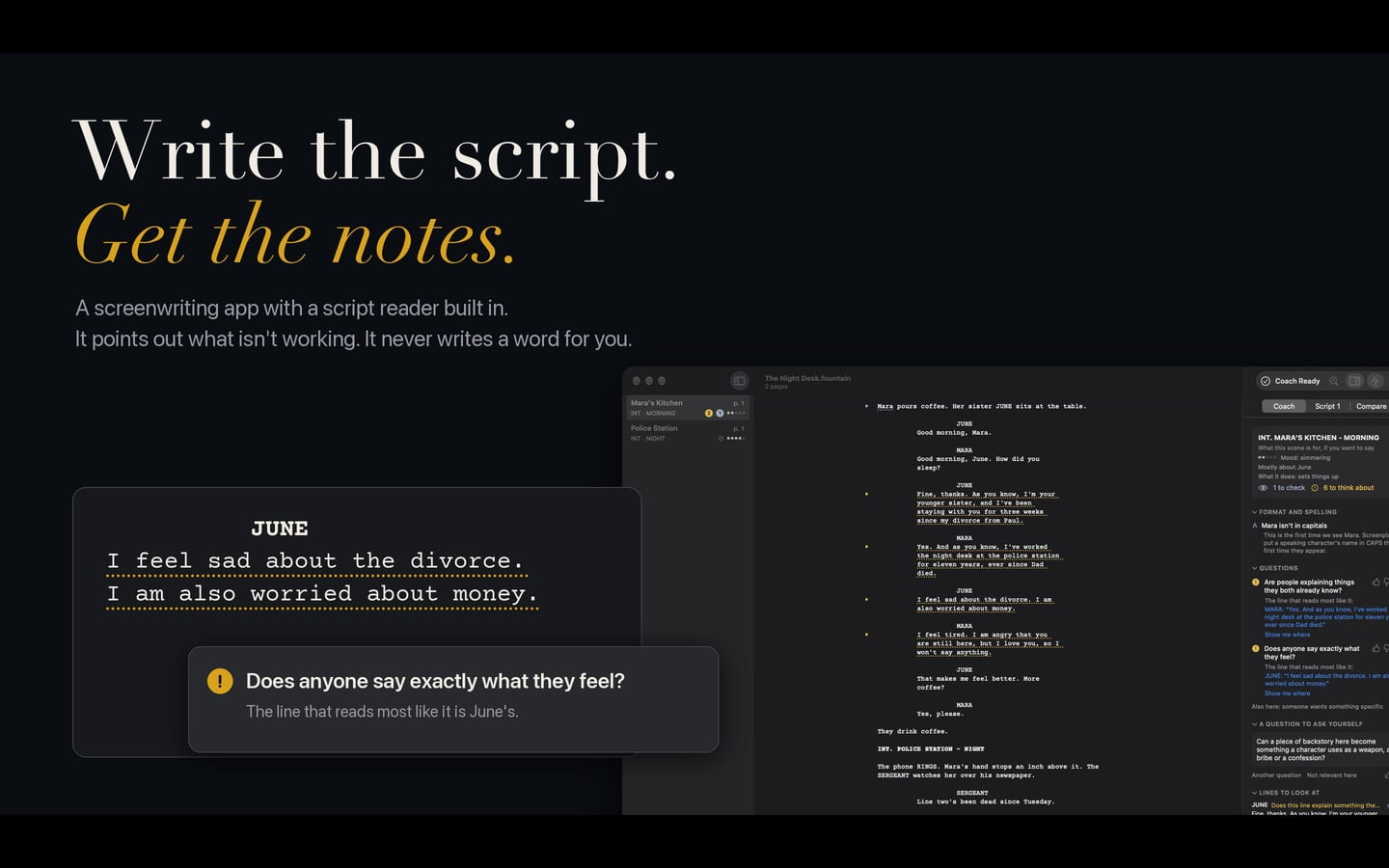Select Mara's Kitchen scene in sidebar
This screenshot has height=868, width=1389.
(x=687, y=408)
